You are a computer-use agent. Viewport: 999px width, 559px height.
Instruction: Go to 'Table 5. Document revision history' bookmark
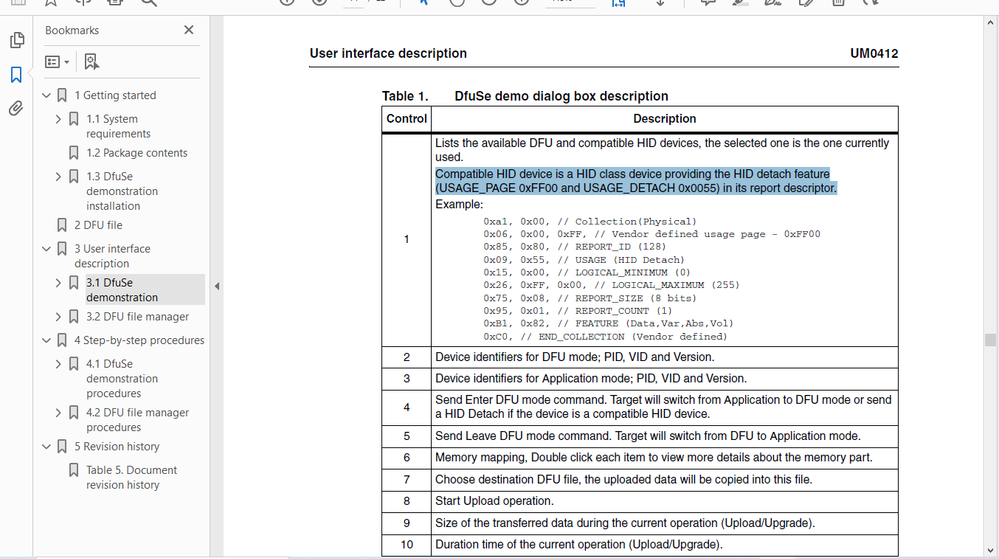click(131, 477)
